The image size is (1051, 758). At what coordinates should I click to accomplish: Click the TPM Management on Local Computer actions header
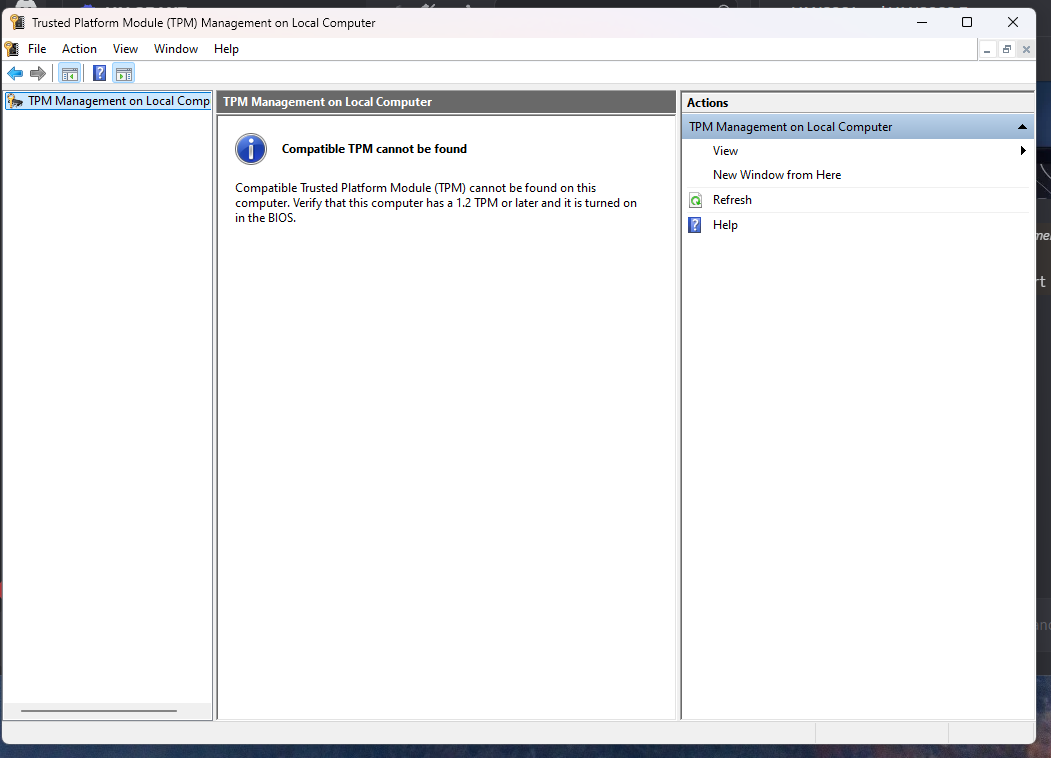[857, 127]
